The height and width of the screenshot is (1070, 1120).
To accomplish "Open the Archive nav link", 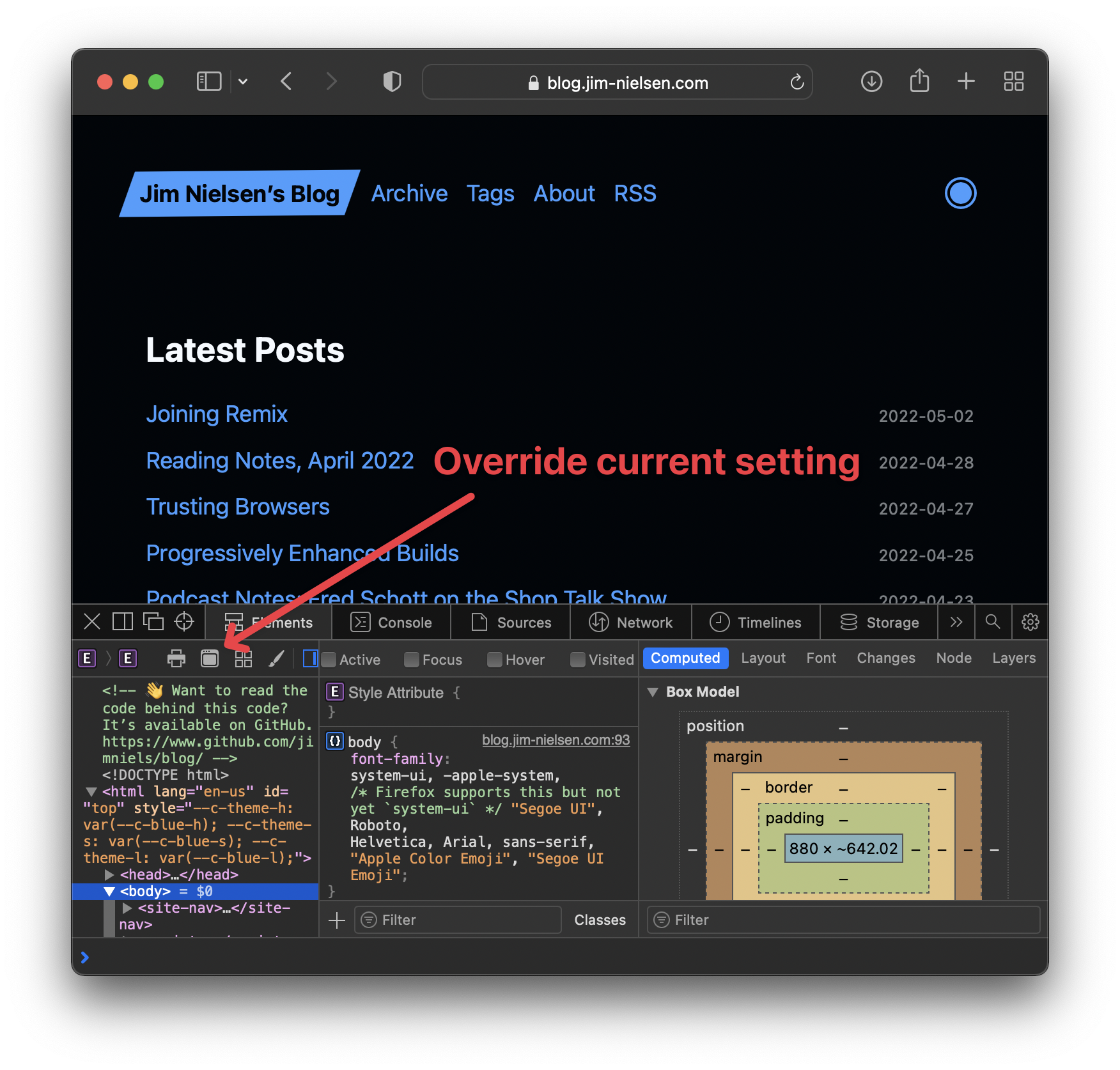I will click(x=409, y=194).
